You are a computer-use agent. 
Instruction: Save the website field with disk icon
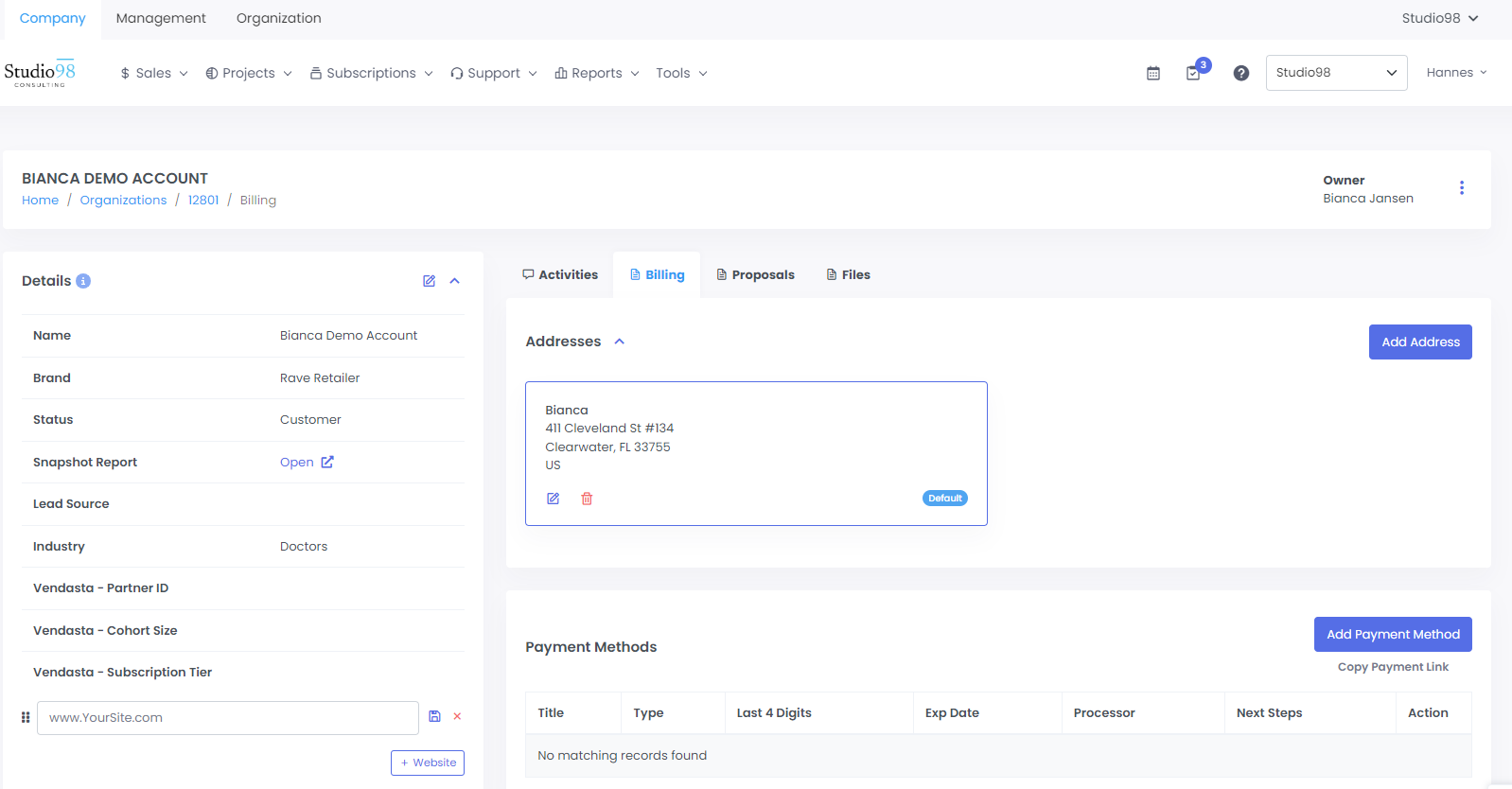(434, 717)
